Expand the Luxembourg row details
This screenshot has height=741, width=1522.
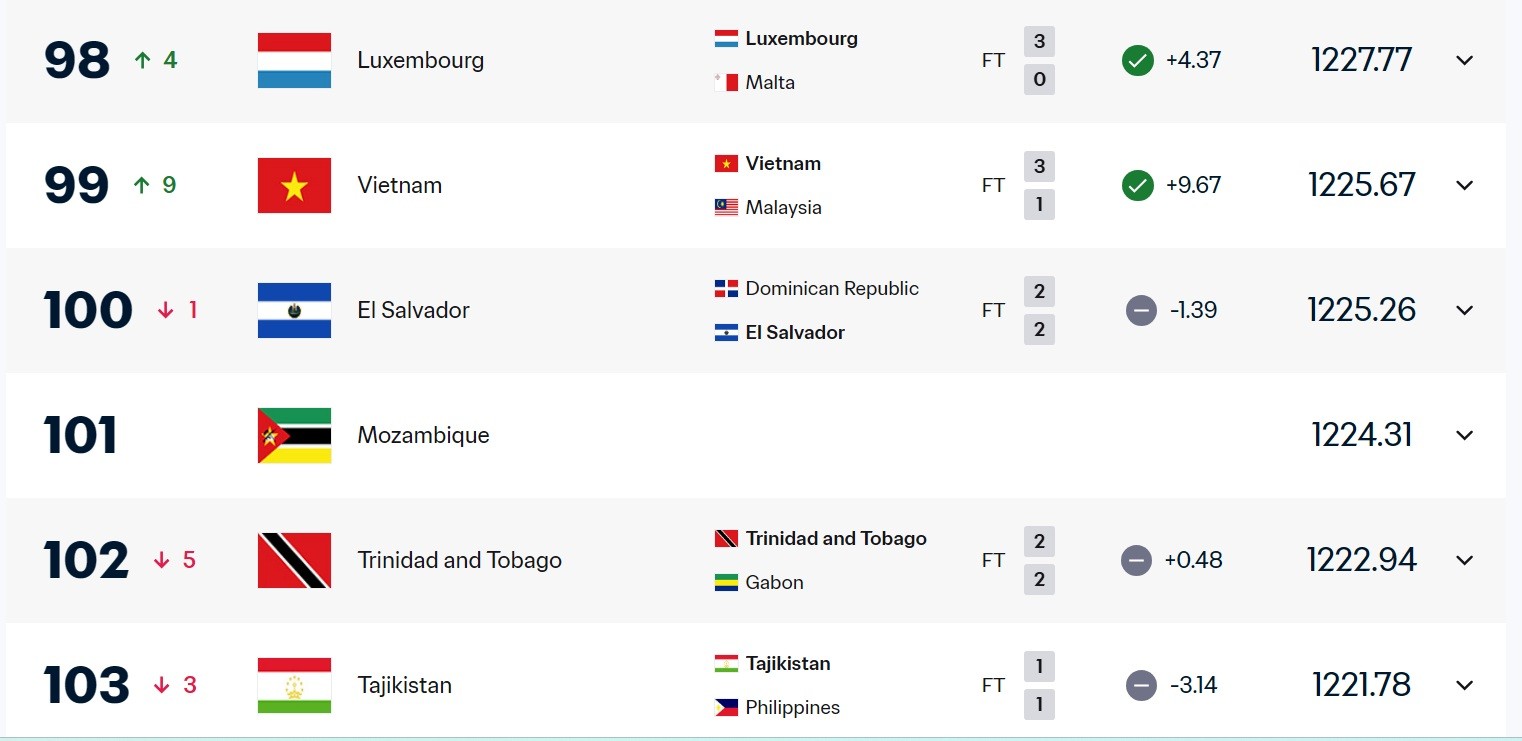click(x=1464, y=61)
